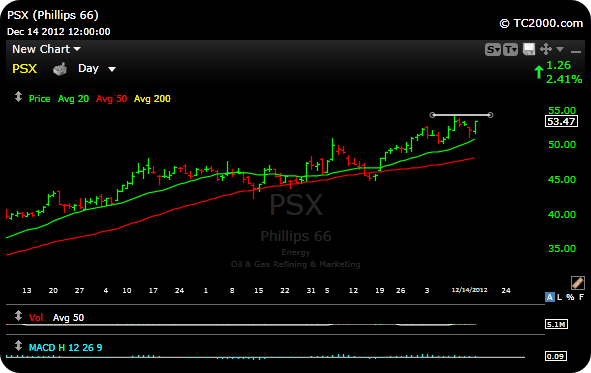Click the yellow PSX ticker symbol
The image size is (591, 373).
24,69
